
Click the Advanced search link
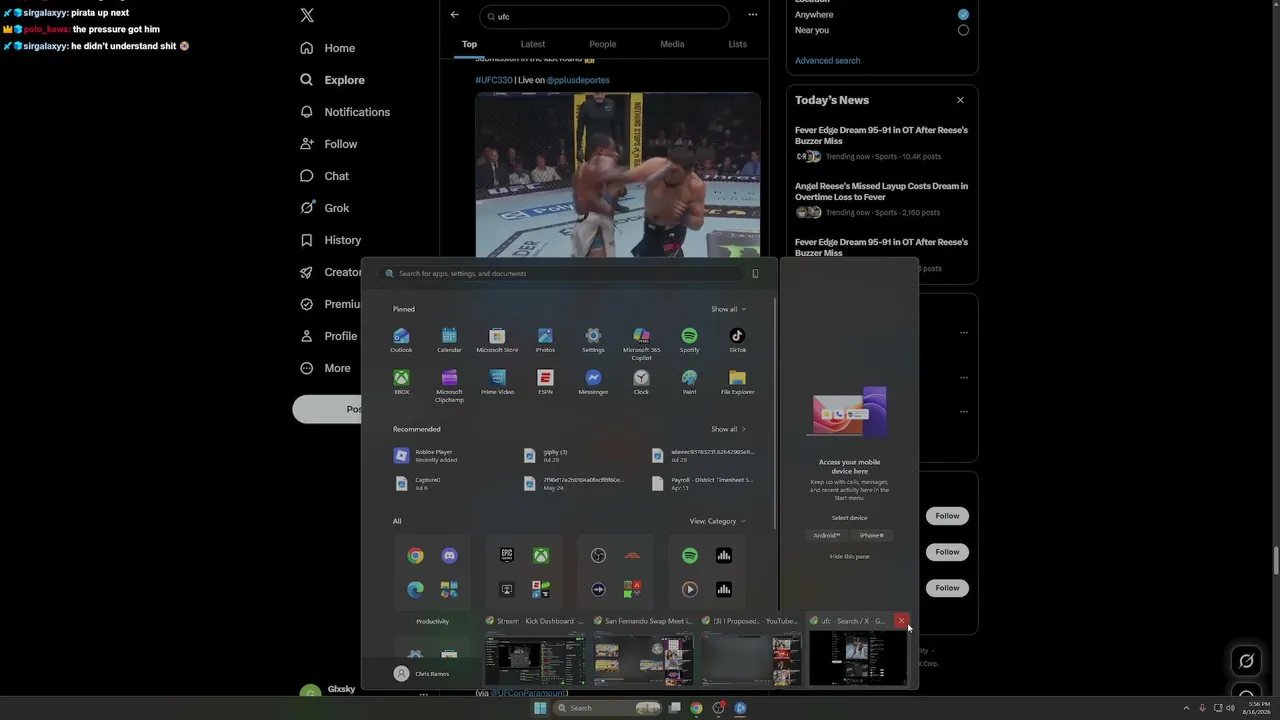click(827, 61)
